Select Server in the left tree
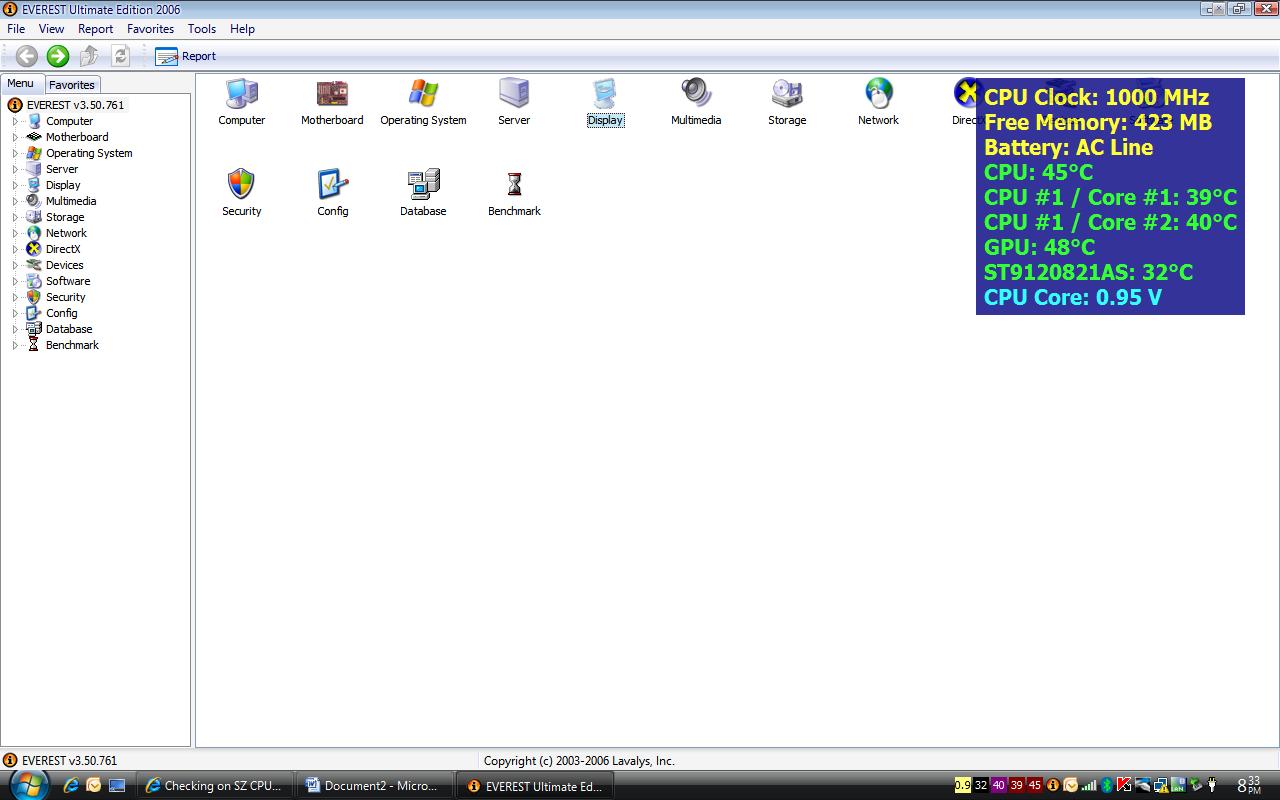The width and height of the screenshot is (1280, 800). 61,169
